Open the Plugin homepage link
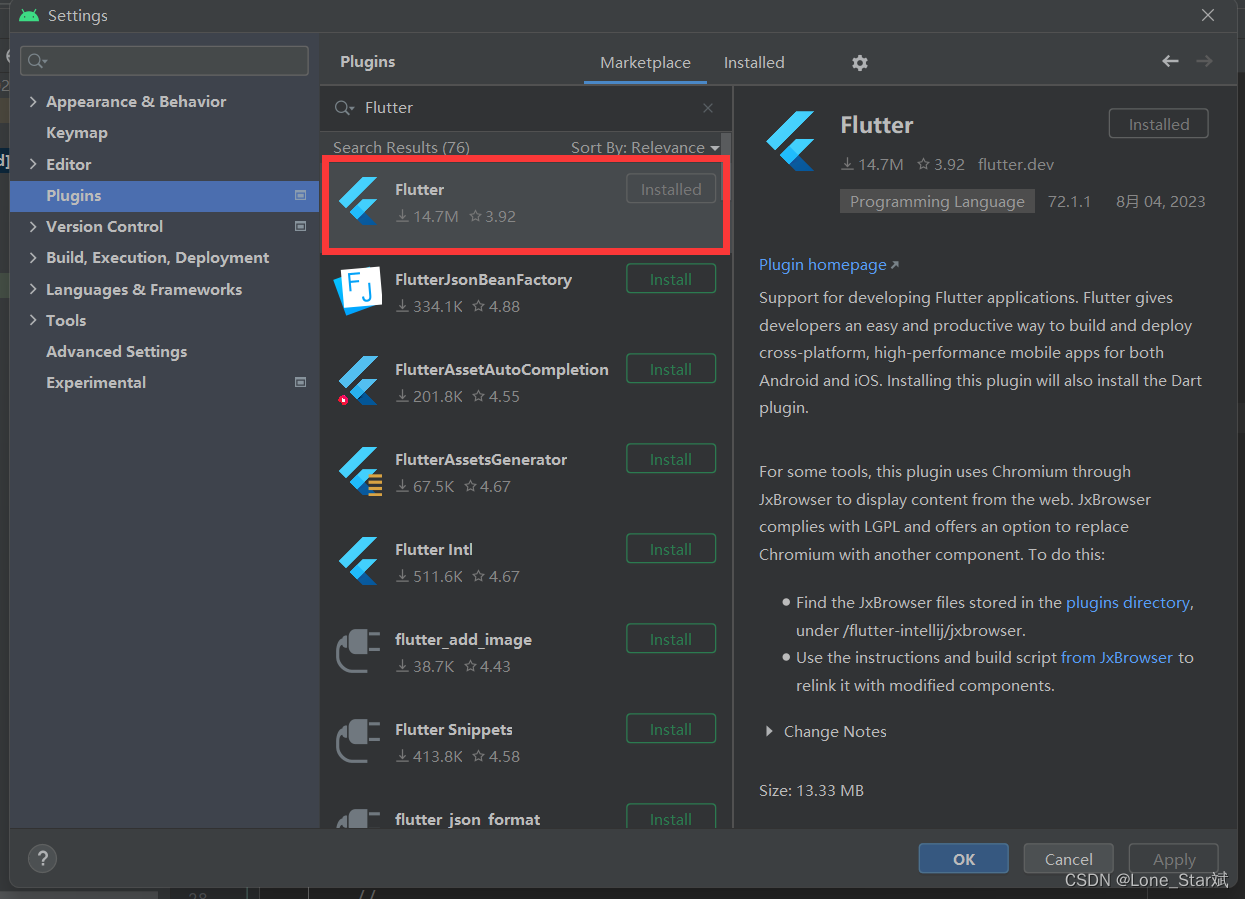The image size is (1245, 899). (829, 265)
